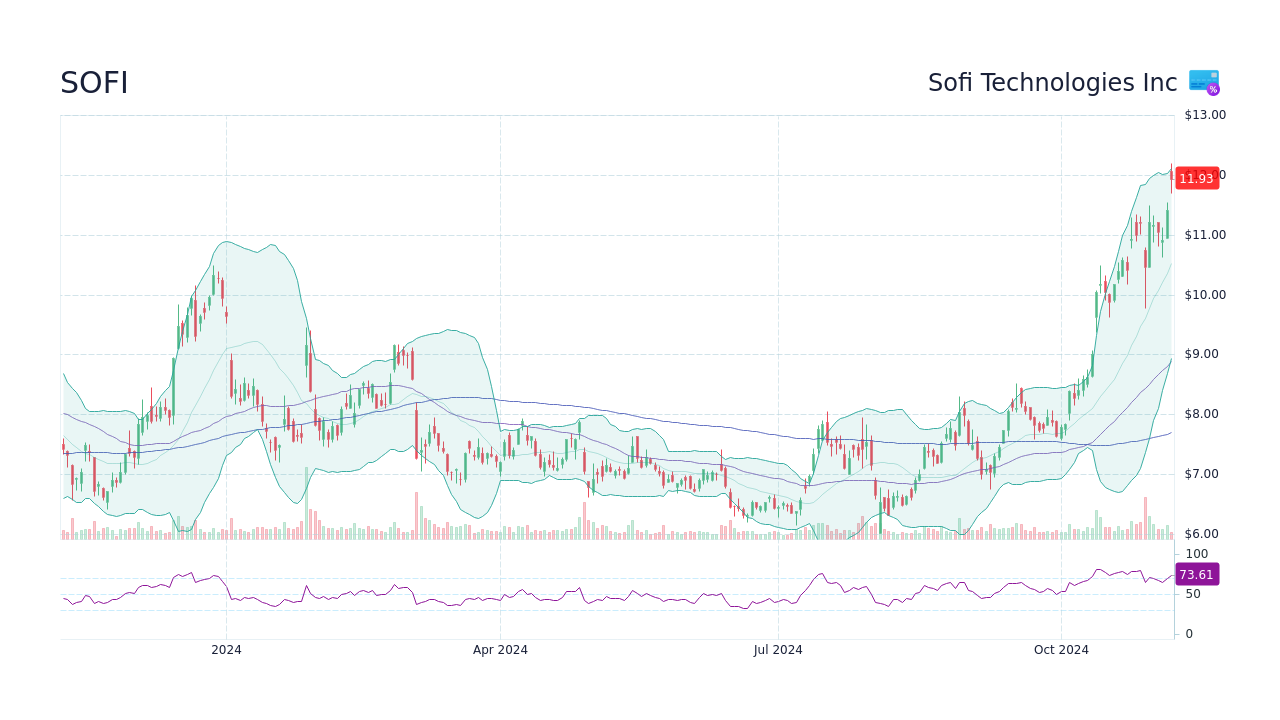This screenshot has height=720, width=1280.
Task: Click the 2024 date axis label
Action: tap(226, 650)
